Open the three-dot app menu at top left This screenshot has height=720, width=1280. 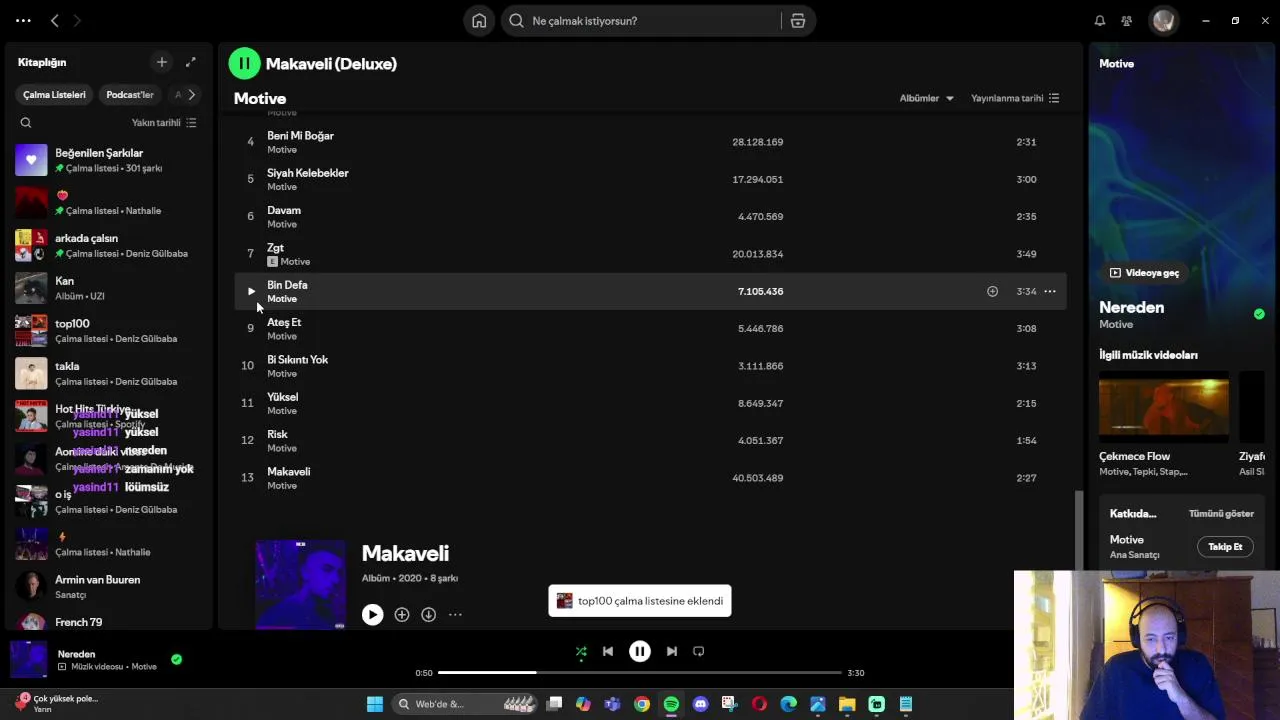point(23,21)
